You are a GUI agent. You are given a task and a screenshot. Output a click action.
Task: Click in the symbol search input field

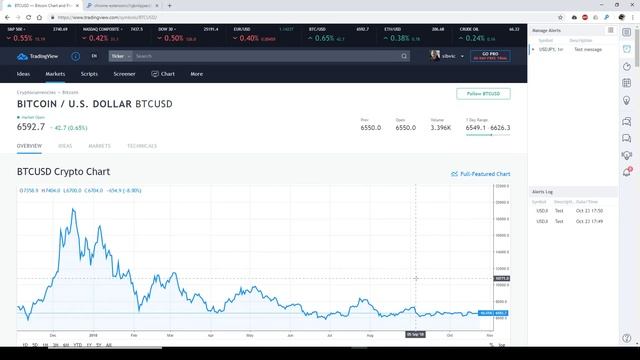[x=265, y=56]
